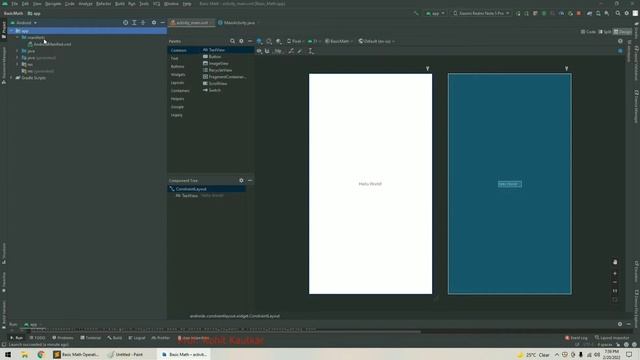Pick Switch from the palette

click(x=212, y=90)
